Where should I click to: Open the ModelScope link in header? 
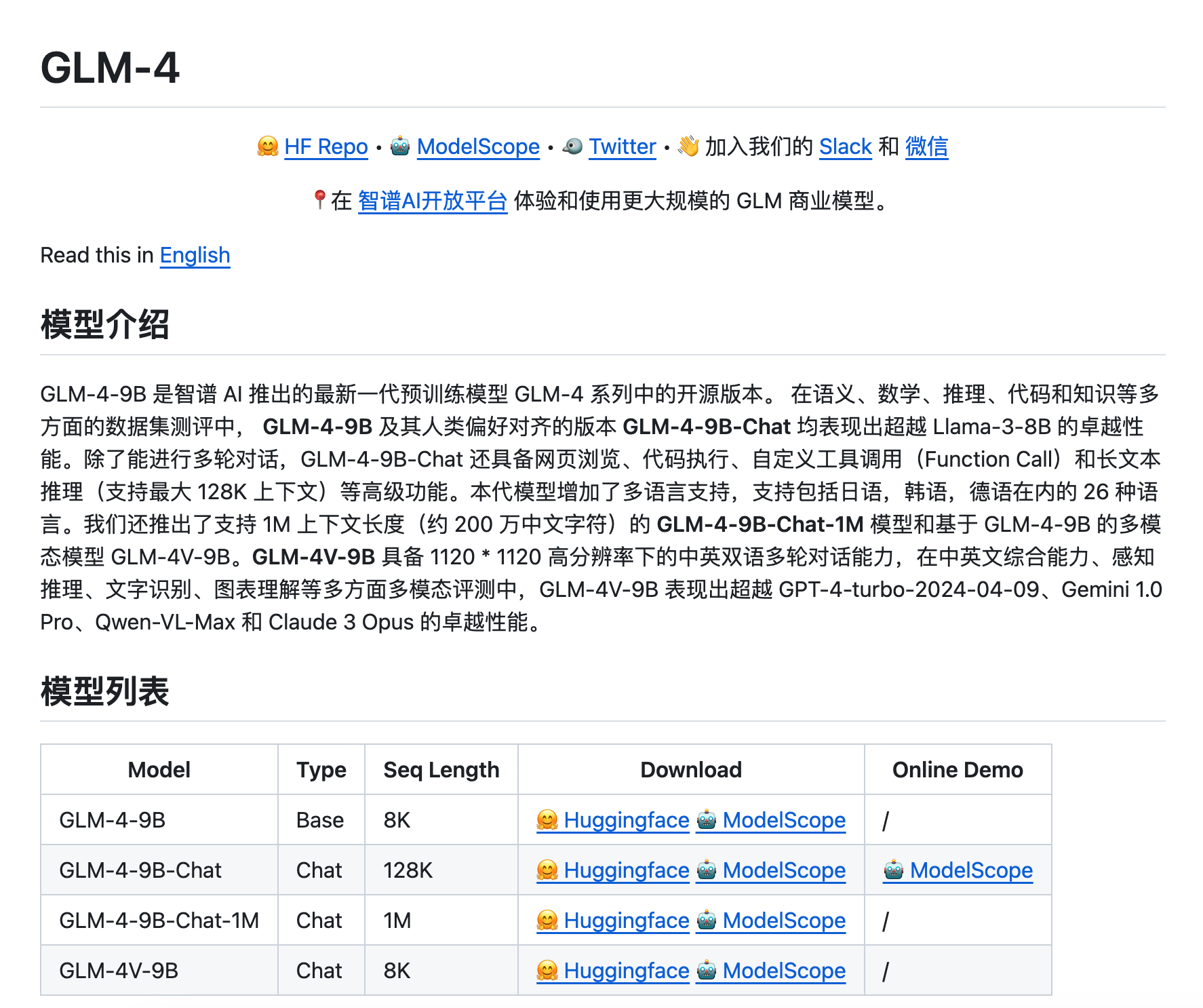click(478, 147)
